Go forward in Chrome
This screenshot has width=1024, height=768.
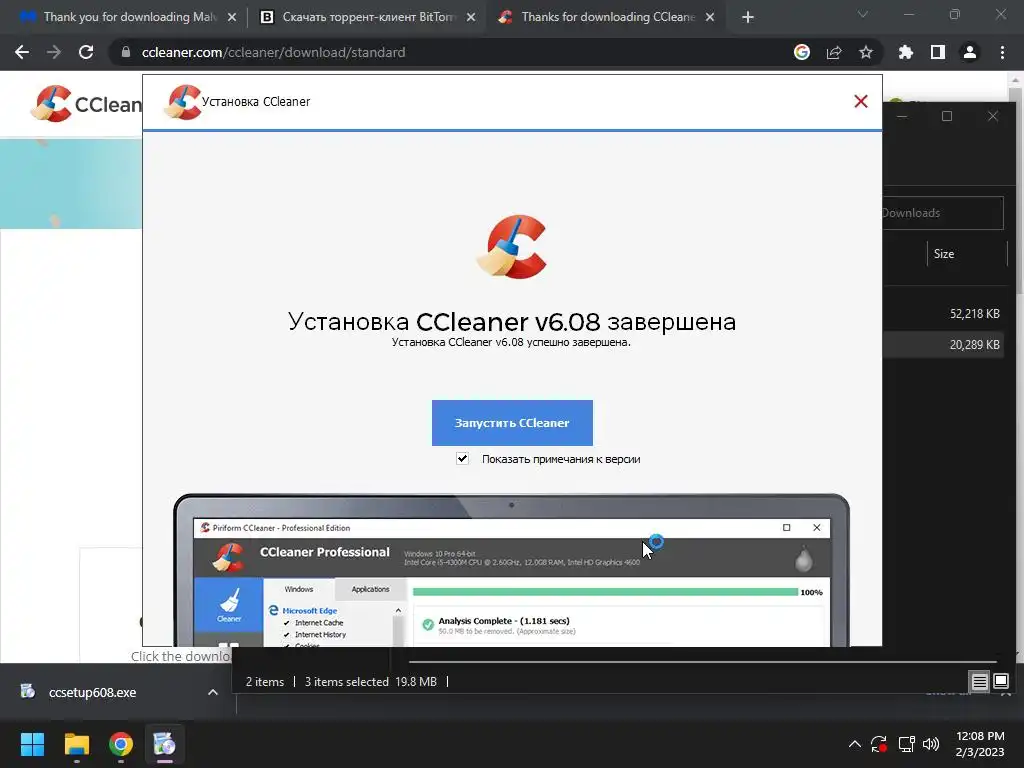point(54,52)
